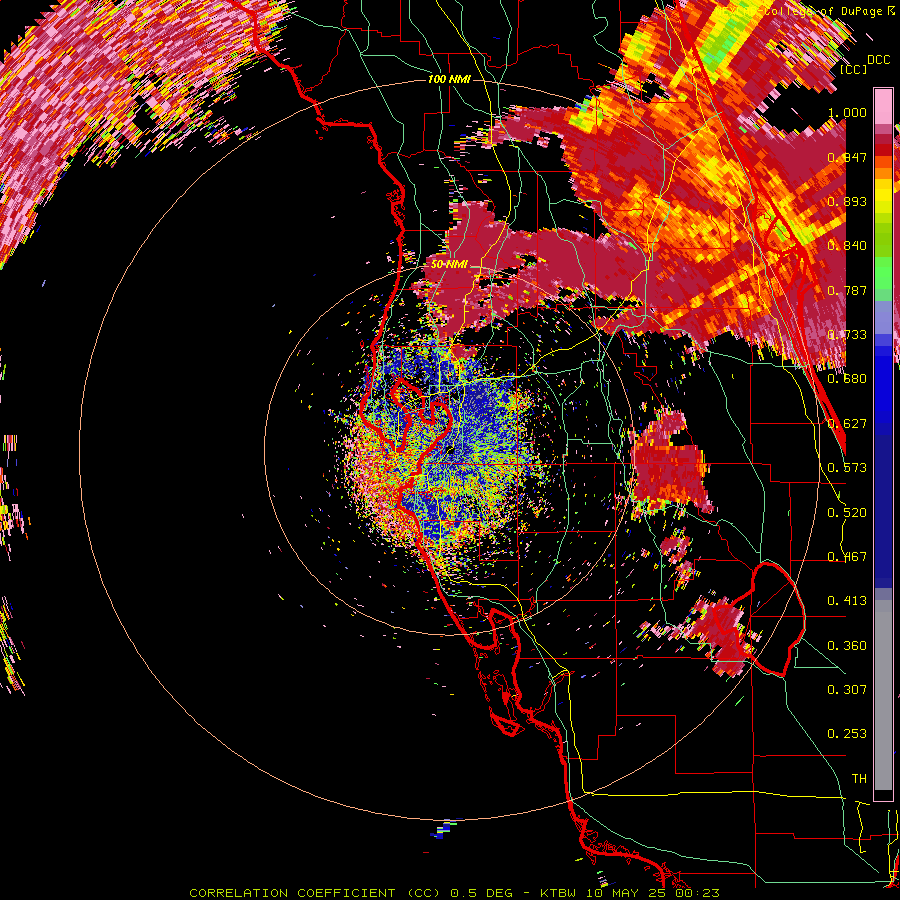Click the 100 NMI range ring label

pyautogui.click(x=449, y=79)
